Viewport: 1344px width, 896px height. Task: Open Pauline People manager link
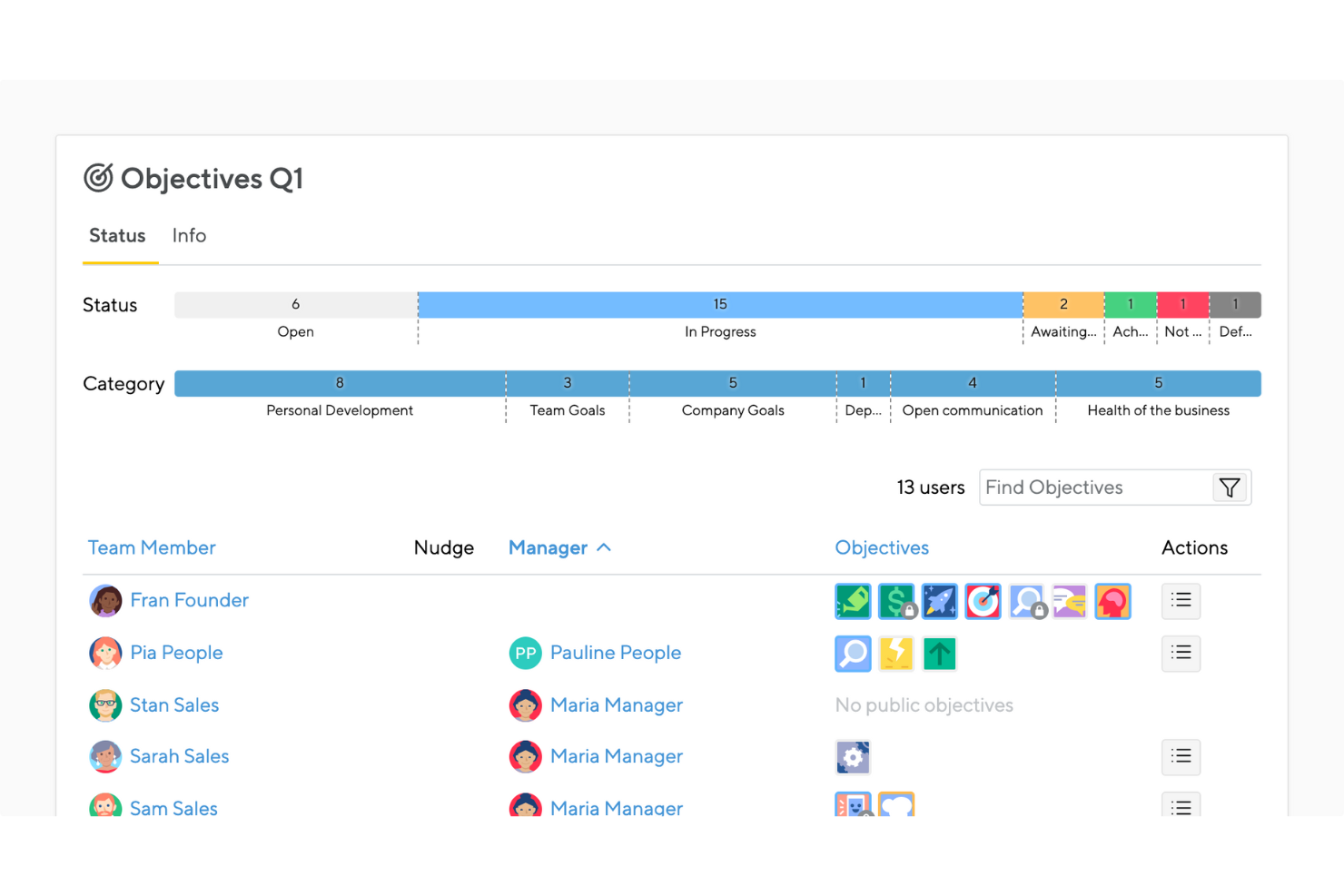[616, 653]
